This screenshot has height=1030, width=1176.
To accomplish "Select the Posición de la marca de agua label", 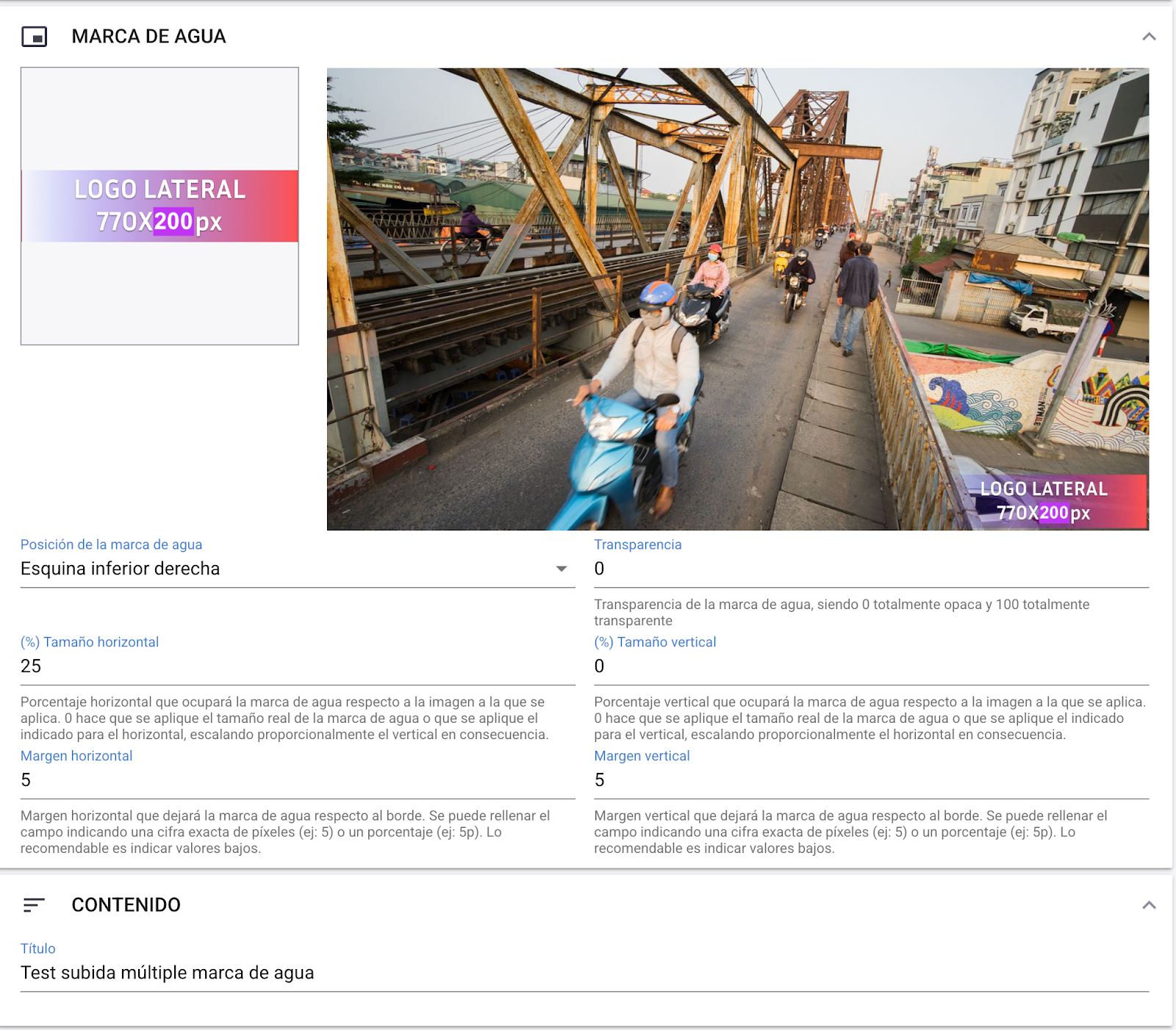I will pyautogui.click(x=112, y=544).
